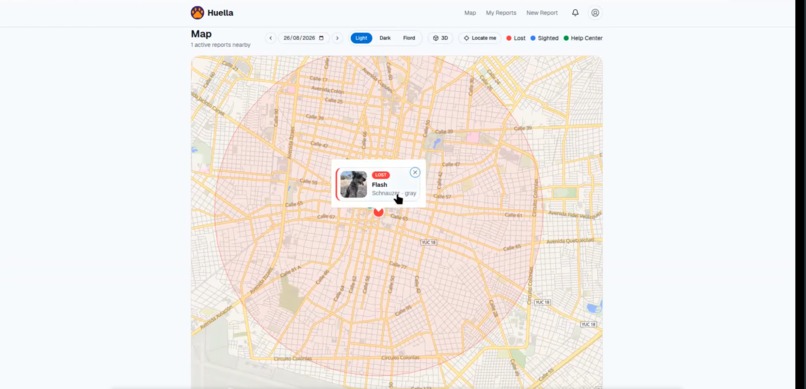Click the blue Sighted legend dot

point(533,38)
